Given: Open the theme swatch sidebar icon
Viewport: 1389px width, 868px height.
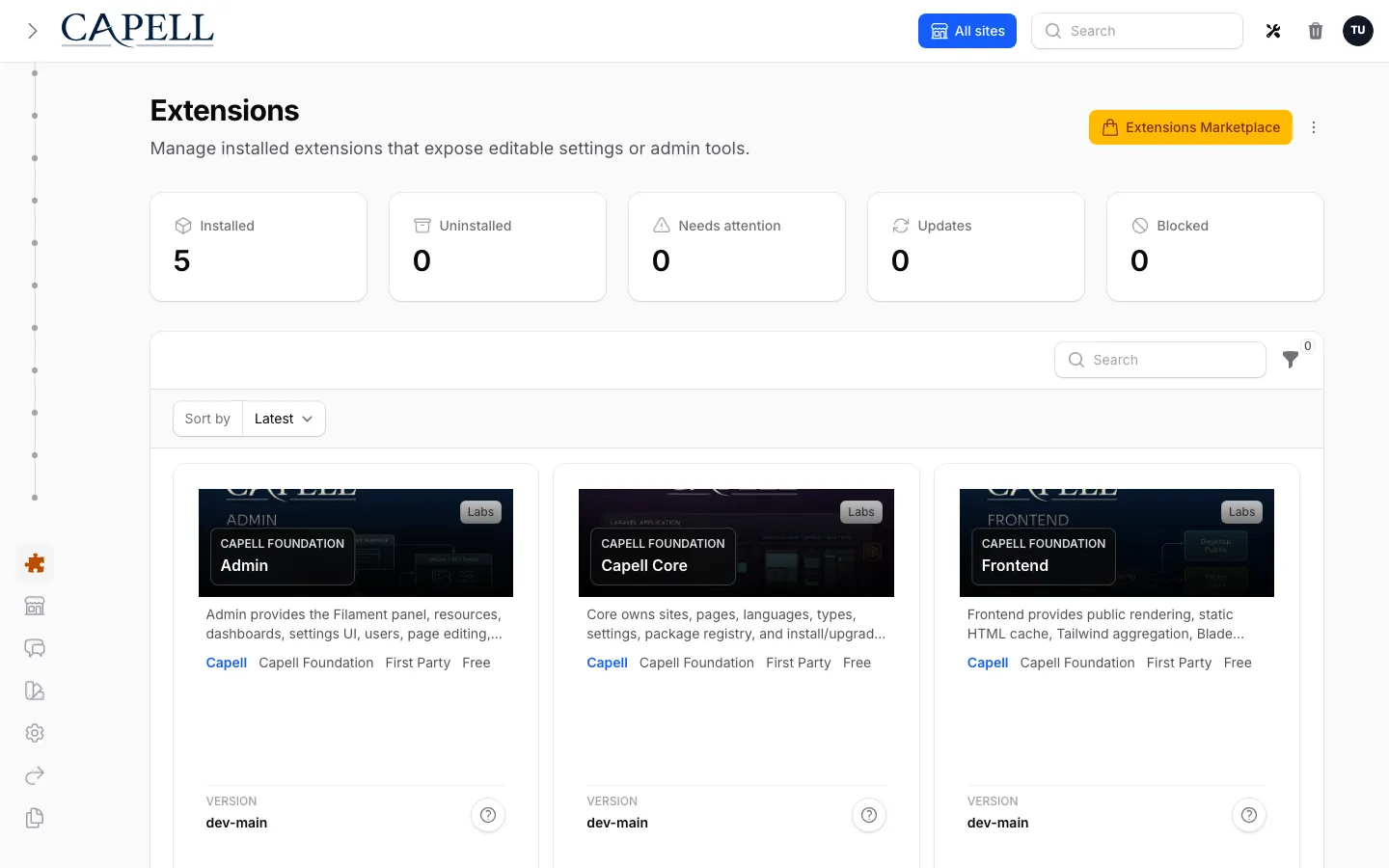Looking at the screenshot, I should click(x=35, y=691).
